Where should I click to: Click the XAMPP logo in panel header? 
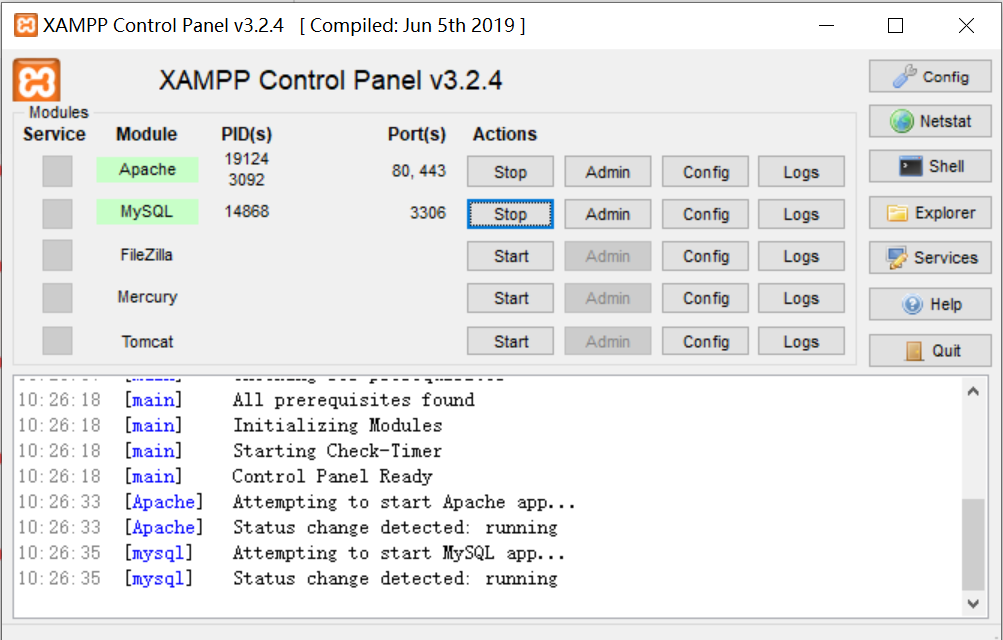(x=36, y=80)
